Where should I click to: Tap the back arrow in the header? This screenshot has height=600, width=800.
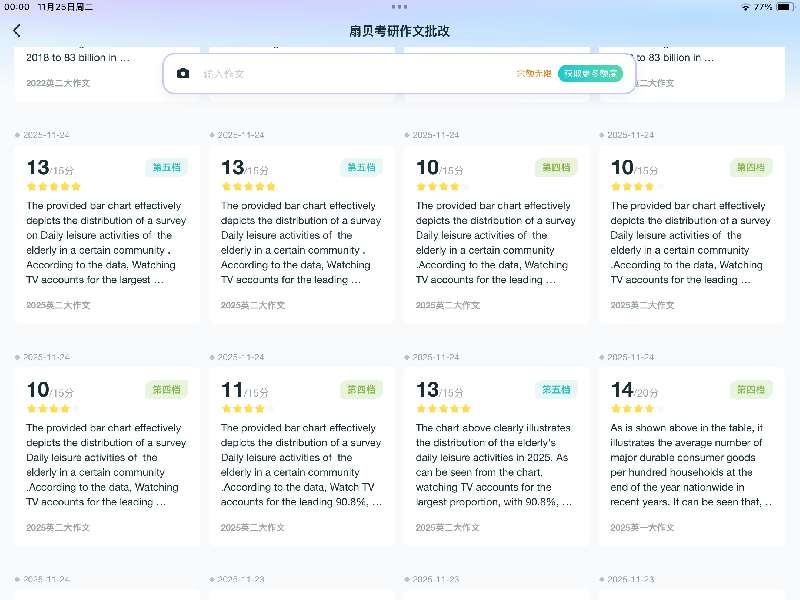tap(17, 31)
